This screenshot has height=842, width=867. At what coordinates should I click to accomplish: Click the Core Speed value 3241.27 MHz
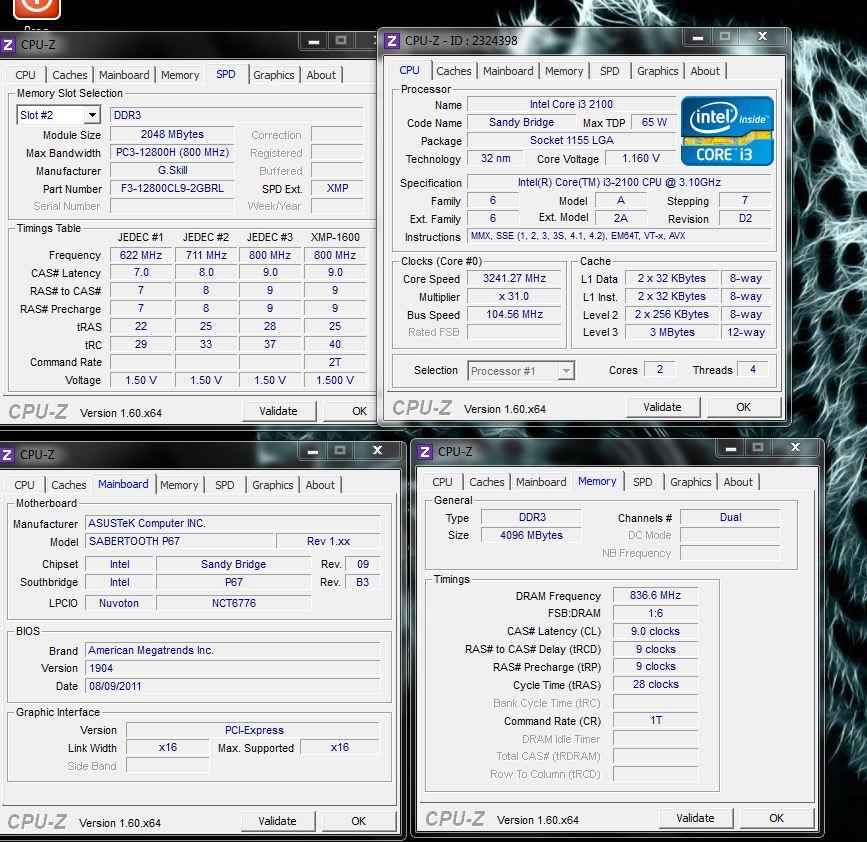point(514,278)
